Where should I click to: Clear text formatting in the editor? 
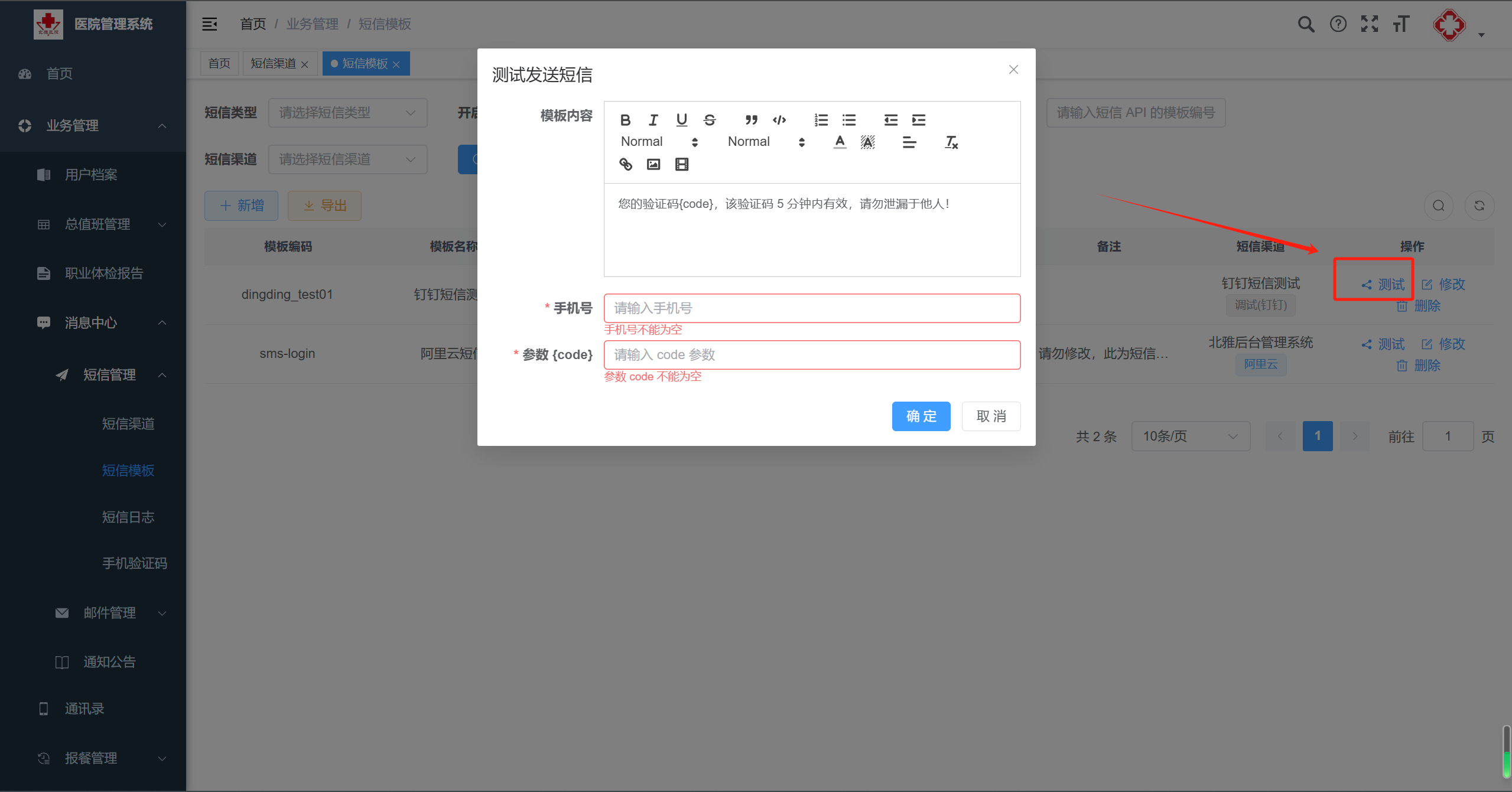point(951,142)
